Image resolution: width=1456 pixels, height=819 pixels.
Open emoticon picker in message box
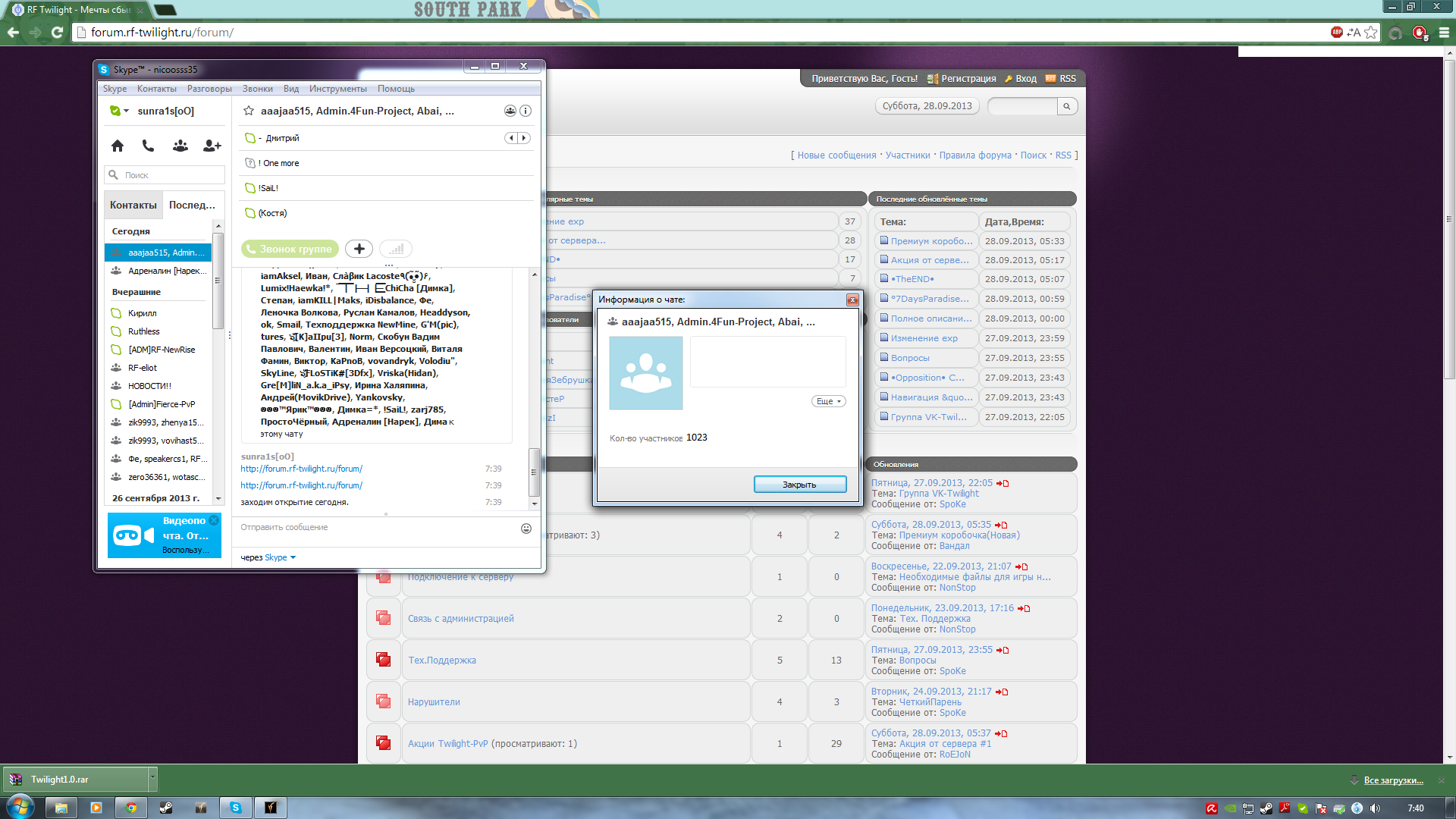526,529
